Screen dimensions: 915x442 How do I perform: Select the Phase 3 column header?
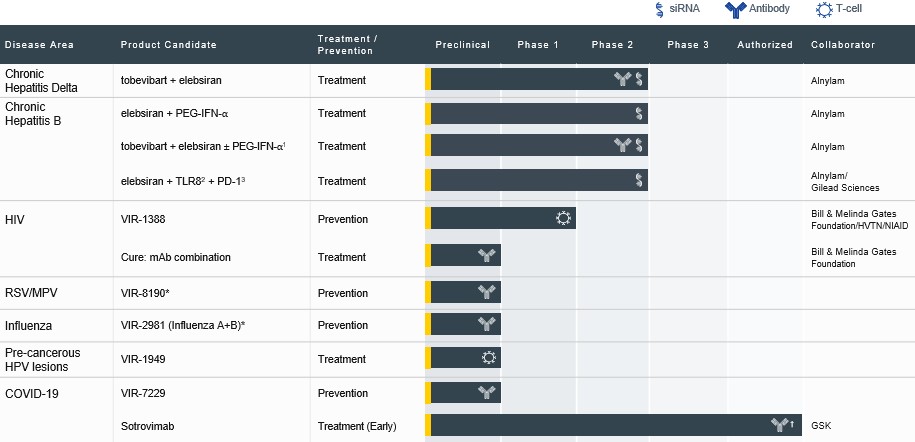tap(688, 45)
